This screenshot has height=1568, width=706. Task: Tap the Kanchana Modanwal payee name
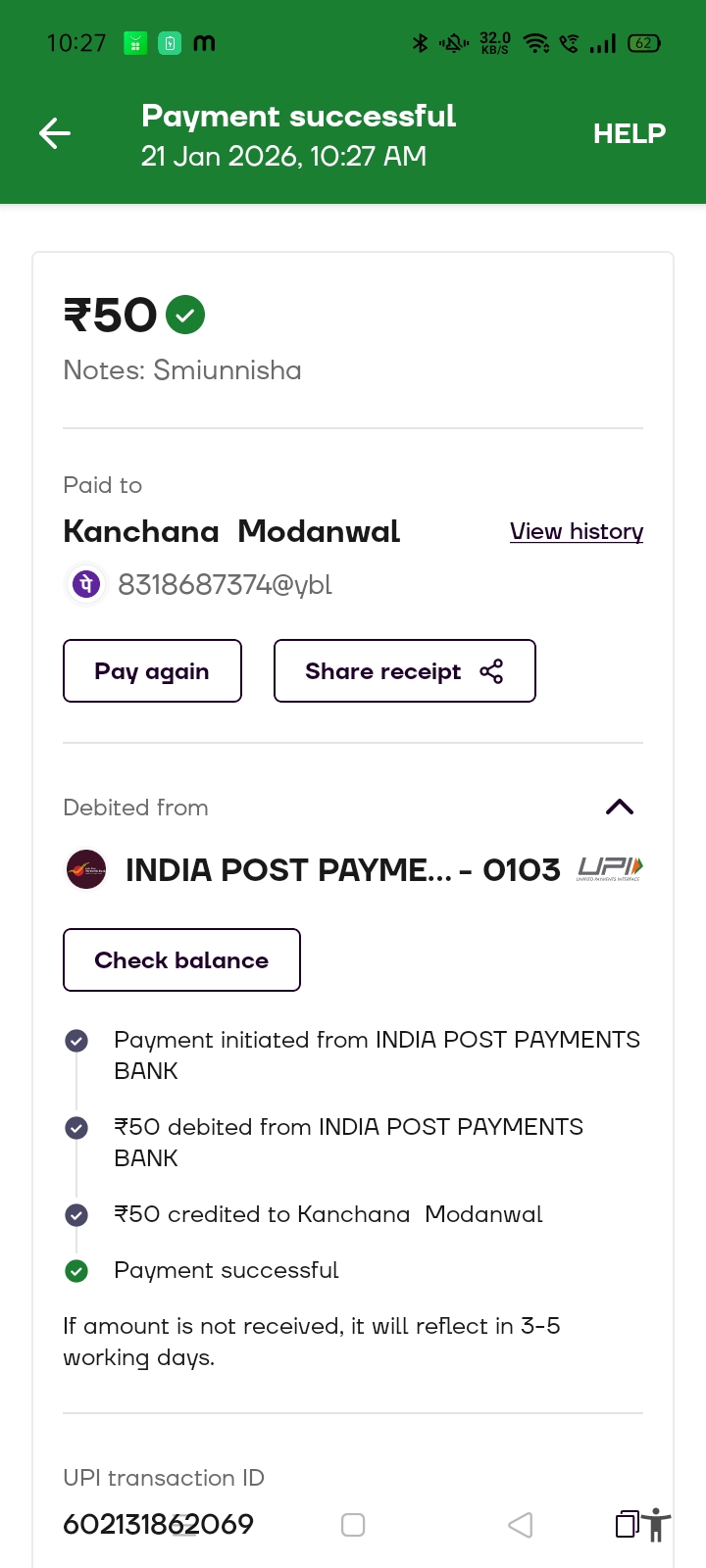(231, 531)
